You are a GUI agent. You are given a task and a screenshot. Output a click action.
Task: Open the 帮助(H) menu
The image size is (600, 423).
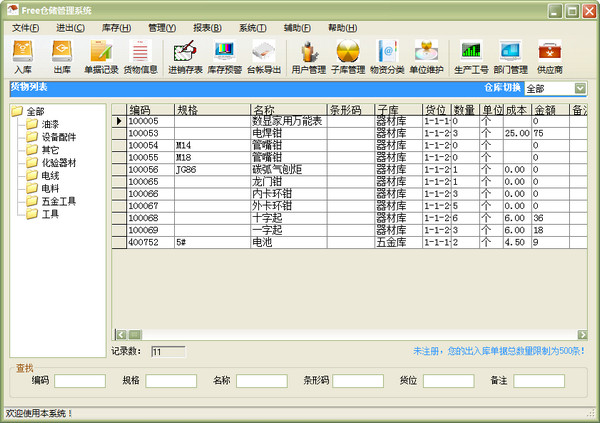[342, 28]
